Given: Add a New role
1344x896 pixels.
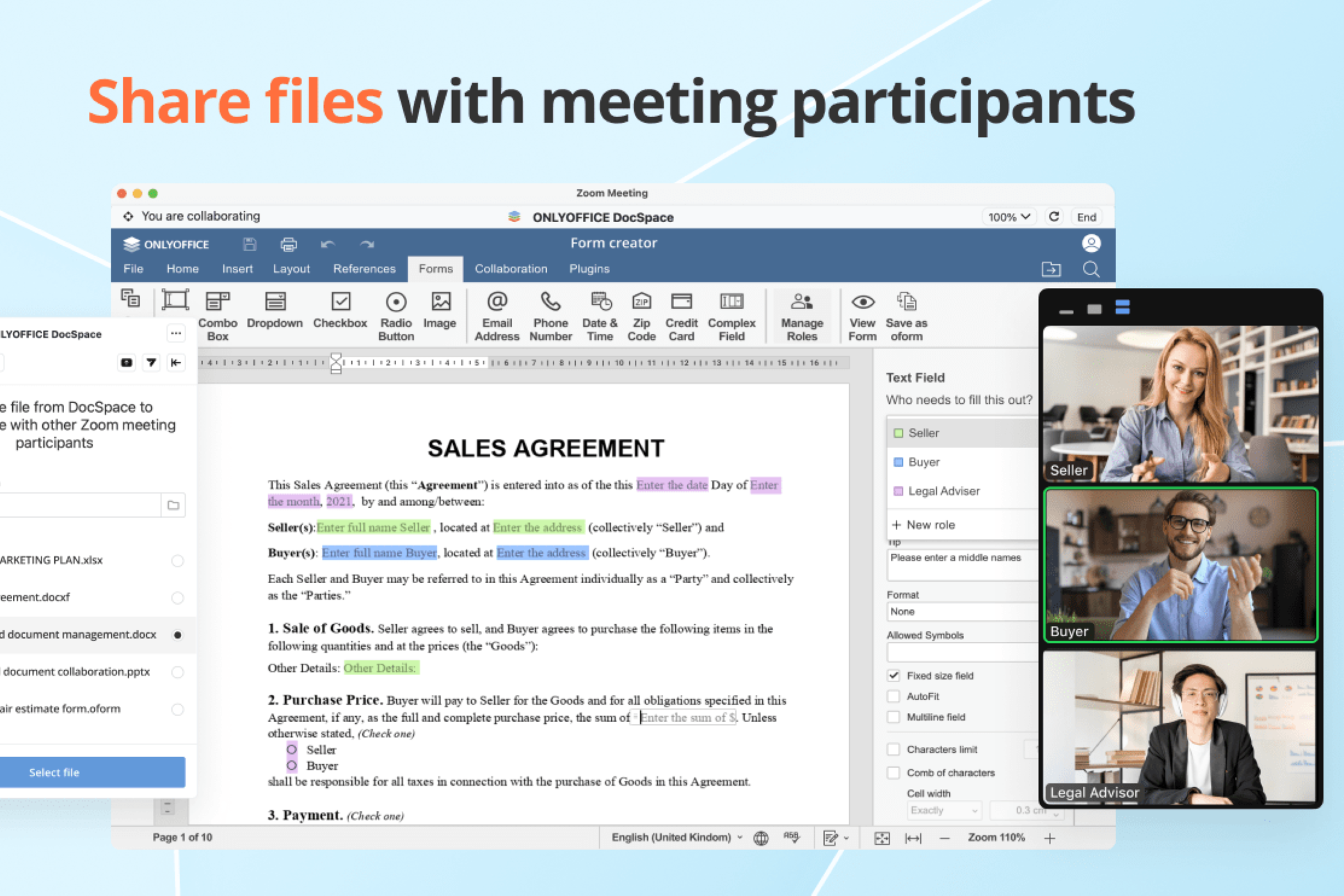Looking at the screenshot, I should (x=924, y=525).
